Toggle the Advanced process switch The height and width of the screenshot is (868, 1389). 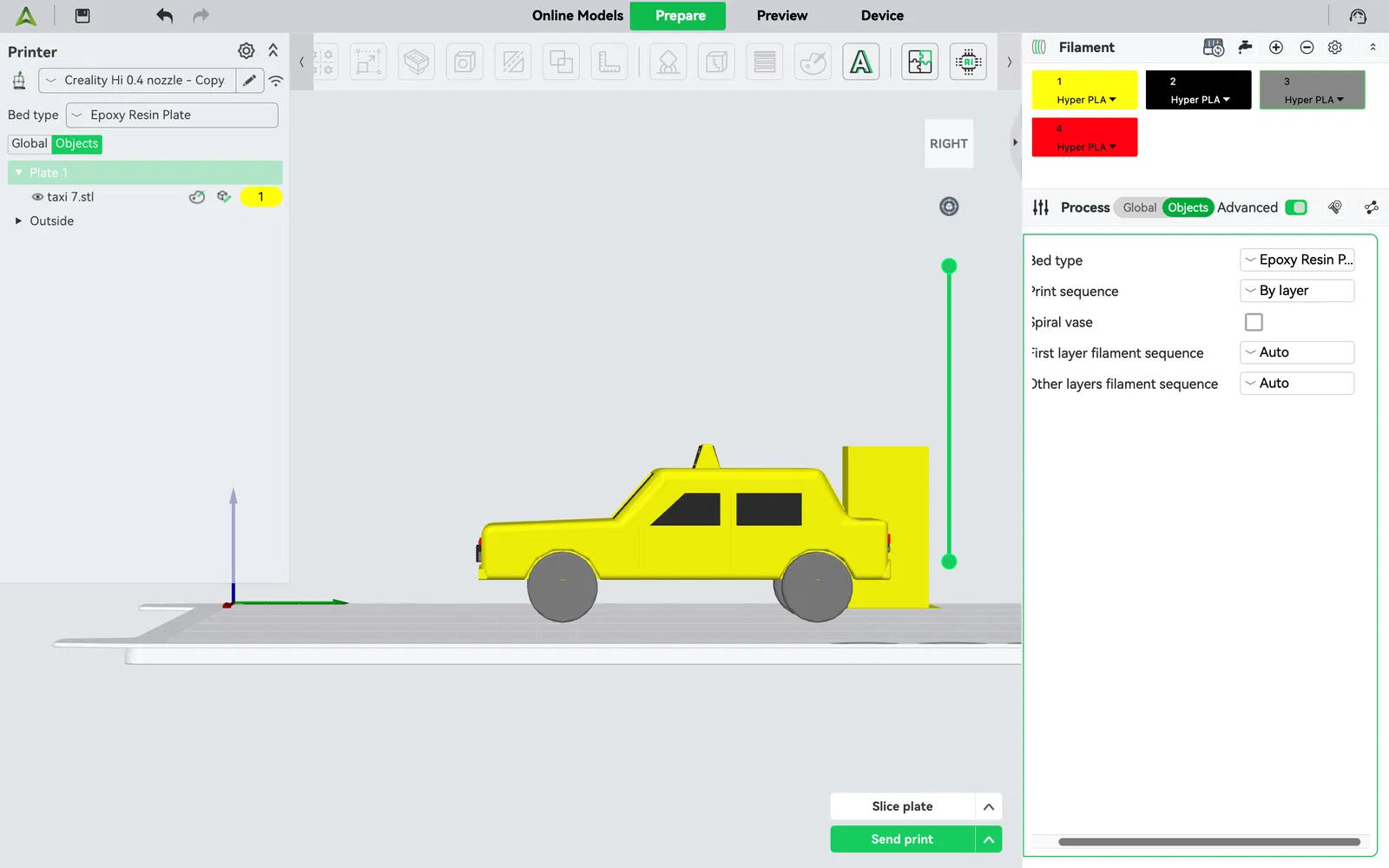tap(1296, 207)
